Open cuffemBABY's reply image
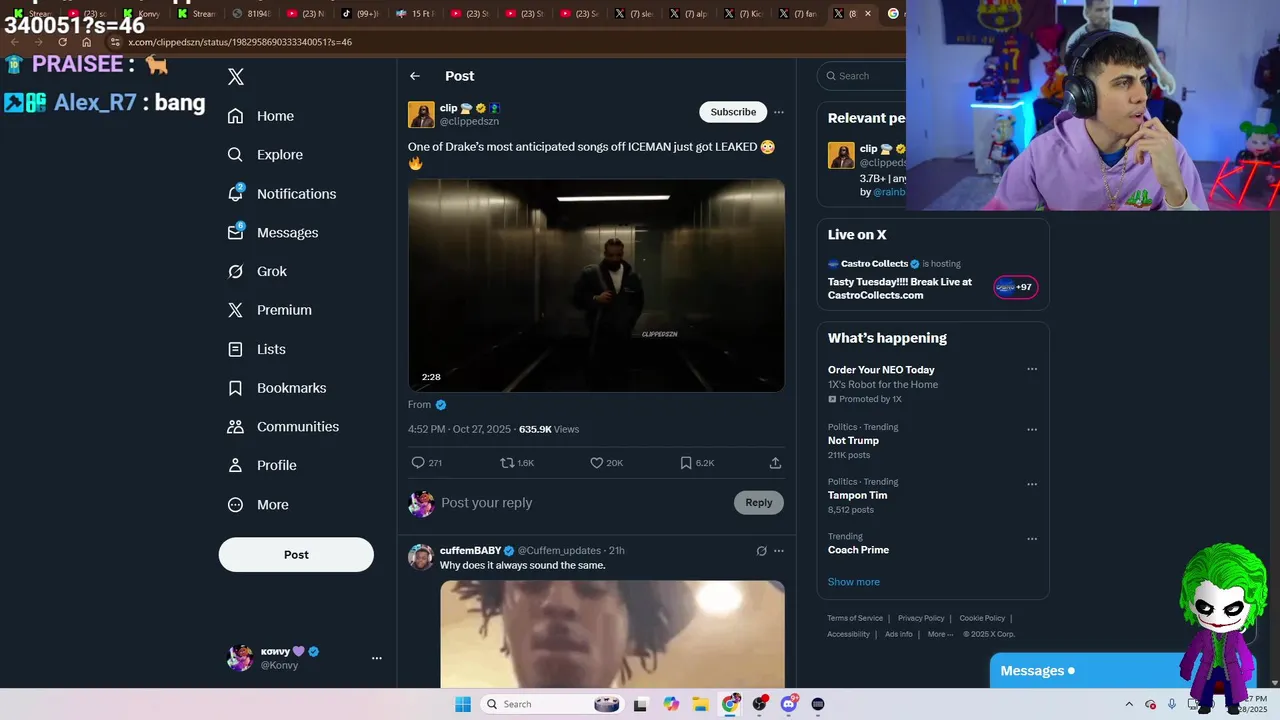This screenshot has height=720, width=1280. 613,634
